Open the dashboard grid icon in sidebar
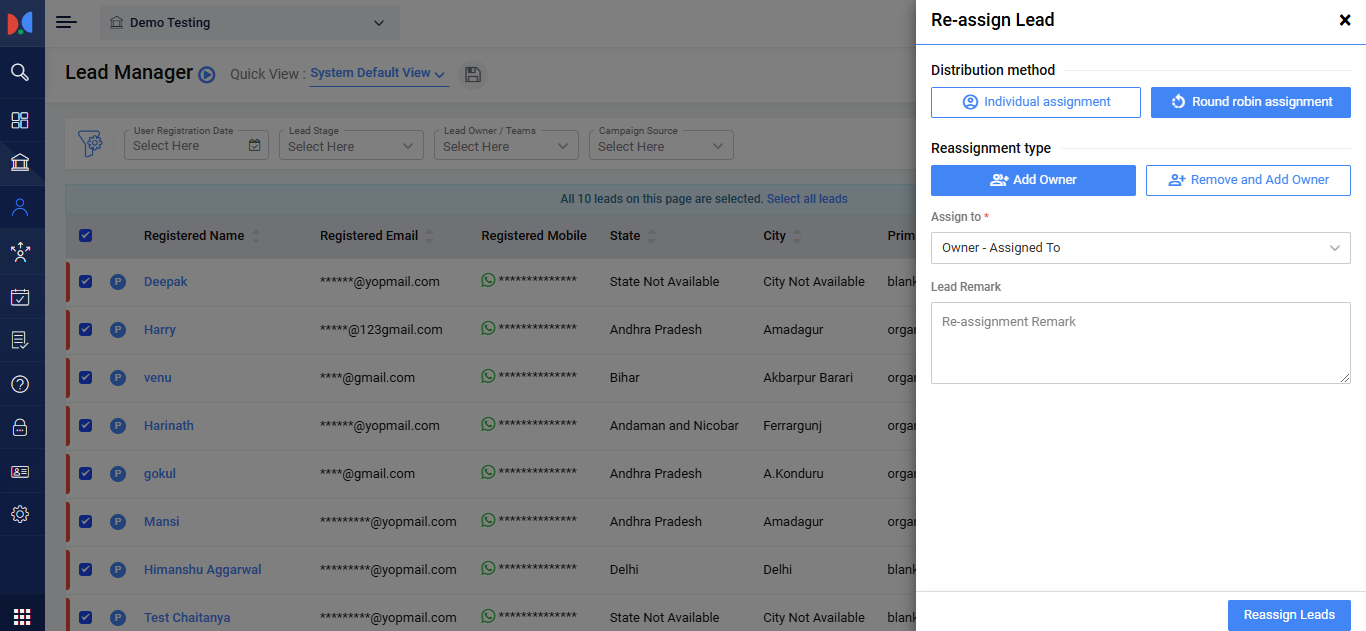This screenshot has width=1366, height=631. 20,120
